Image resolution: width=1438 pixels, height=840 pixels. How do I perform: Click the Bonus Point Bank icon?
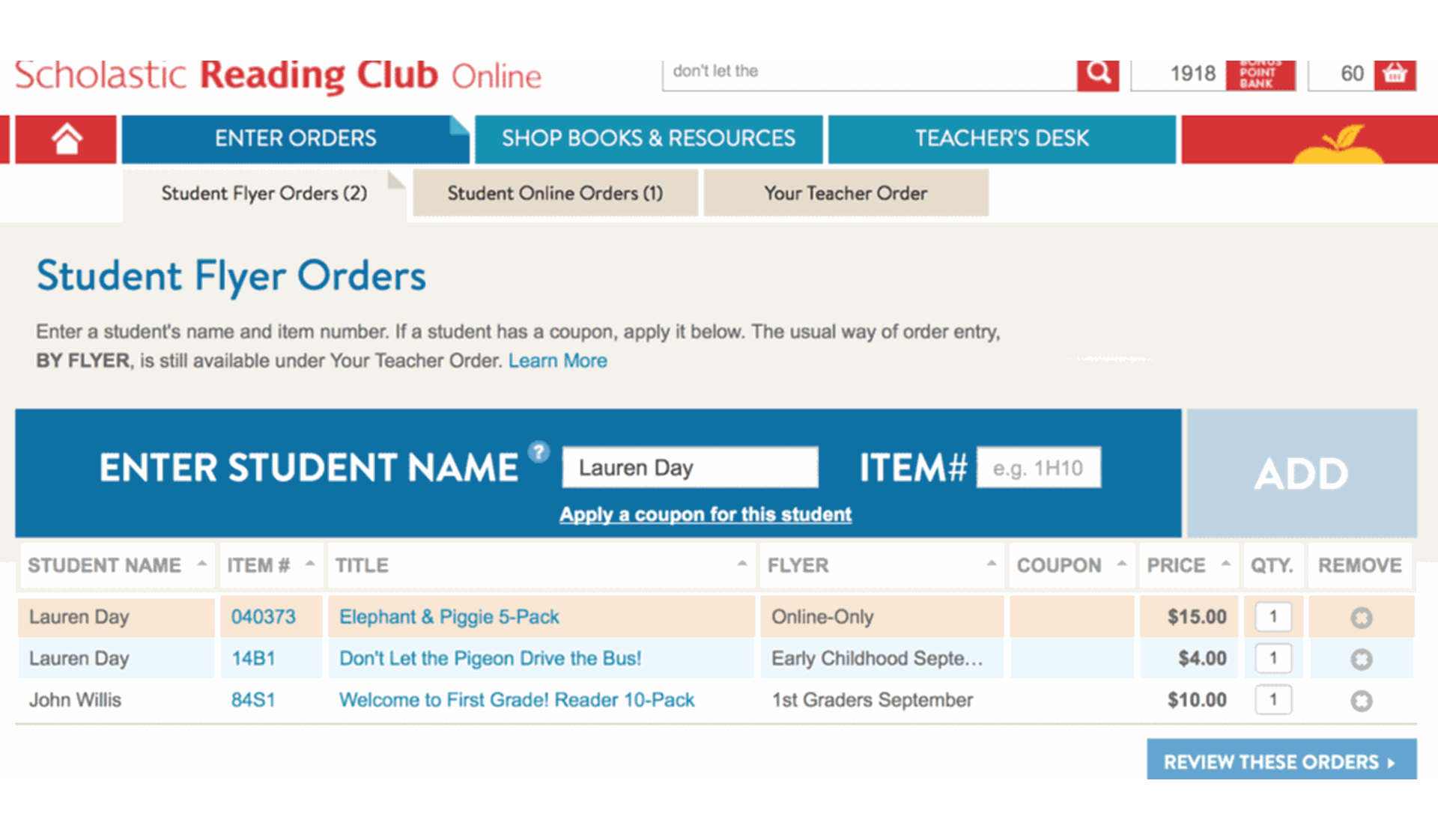[x=1260, y=74]
